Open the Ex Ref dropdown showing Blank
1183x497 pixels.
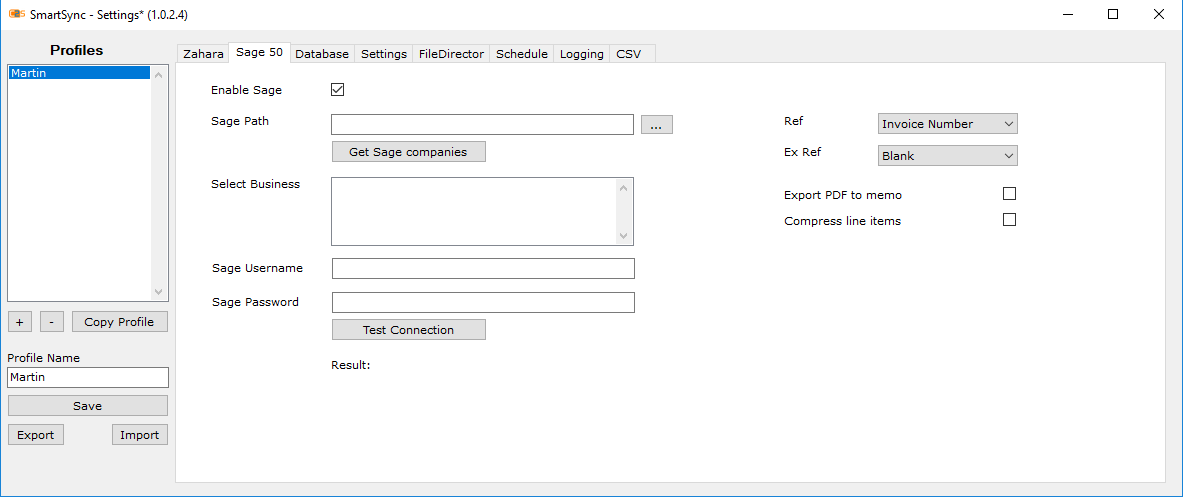[x=948, y=155]
